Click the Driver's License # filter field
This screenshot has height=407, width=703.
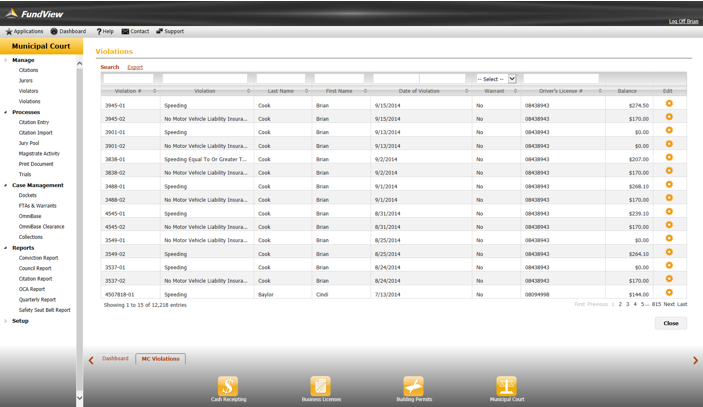tap(561, 79)
